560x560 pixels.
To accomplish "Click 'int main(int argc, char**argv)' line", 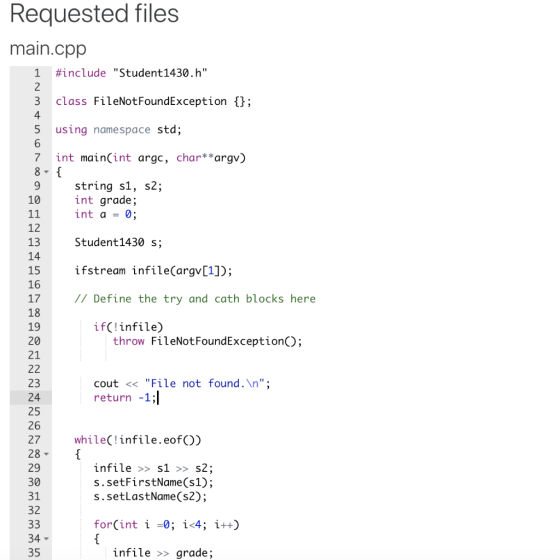I will 151,158.
